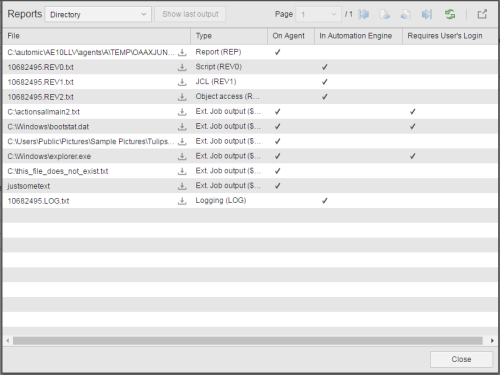This screenshot has height=375, width=500.
Task: Download the justsometext output file
Action: coord(182,186)
